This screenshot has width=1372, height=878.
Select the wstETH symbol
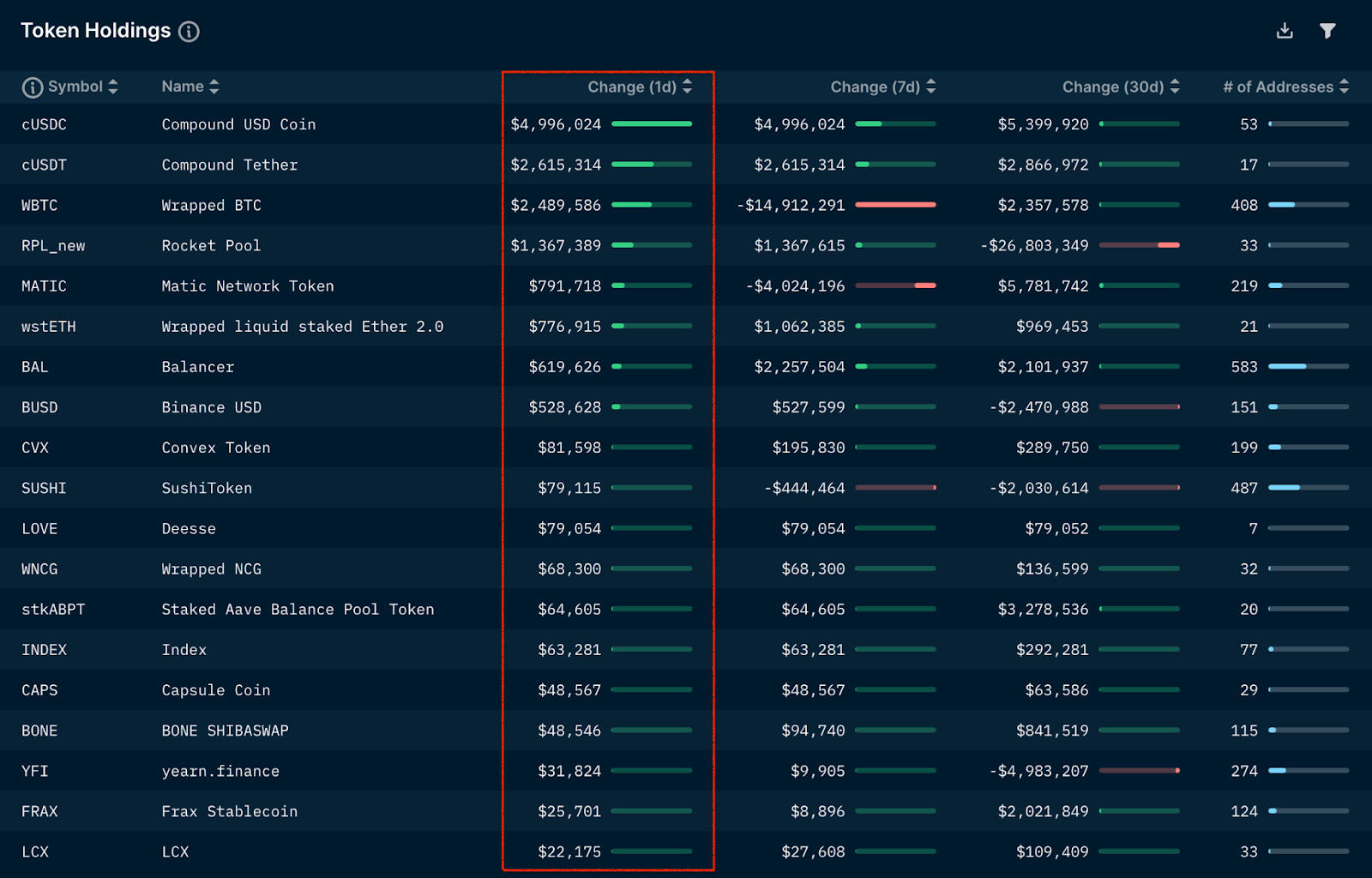[49, 327]
